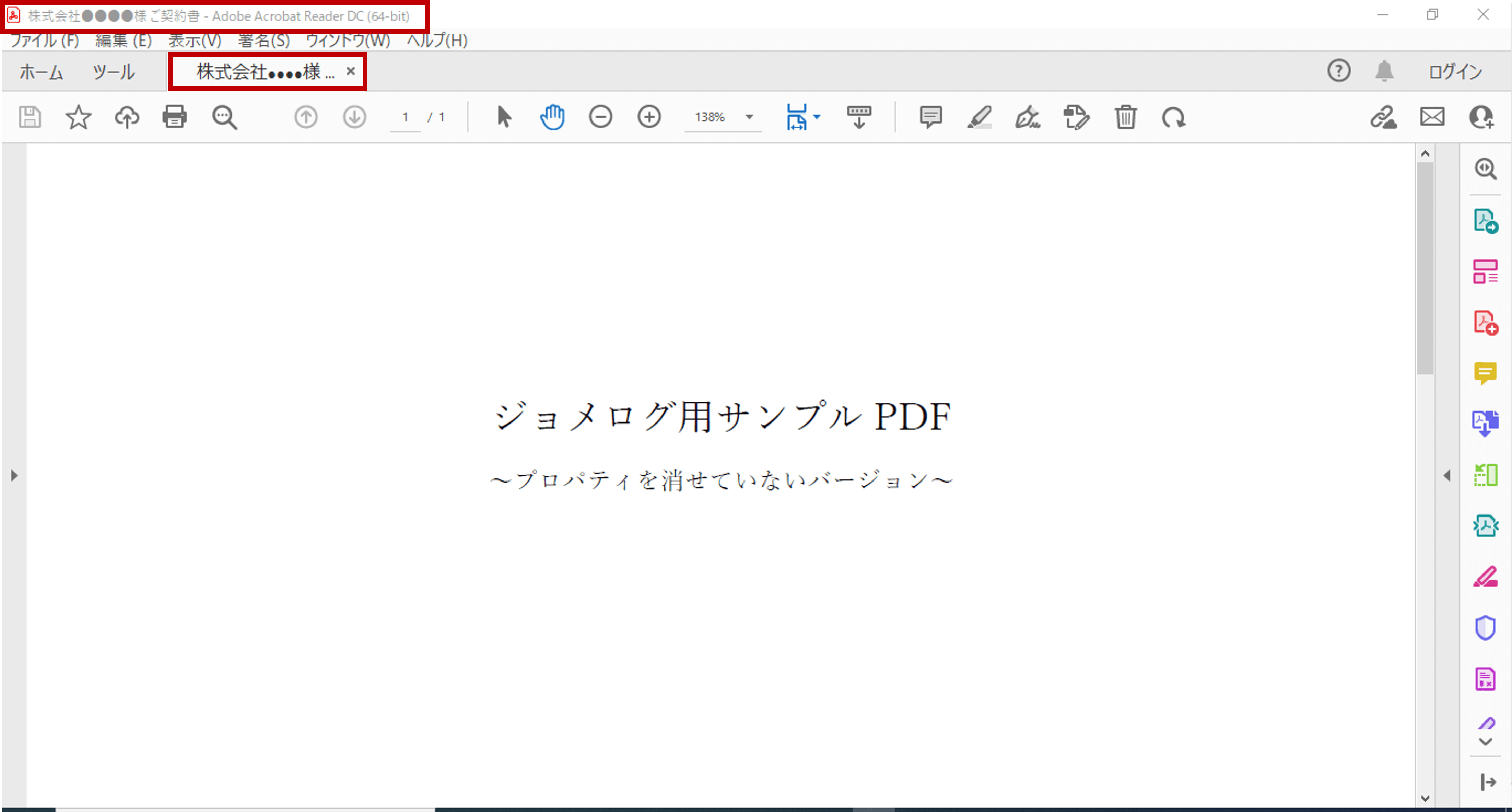Click the Stamp tool icon
The image size is (1512, 812).
coord(1077,117)
